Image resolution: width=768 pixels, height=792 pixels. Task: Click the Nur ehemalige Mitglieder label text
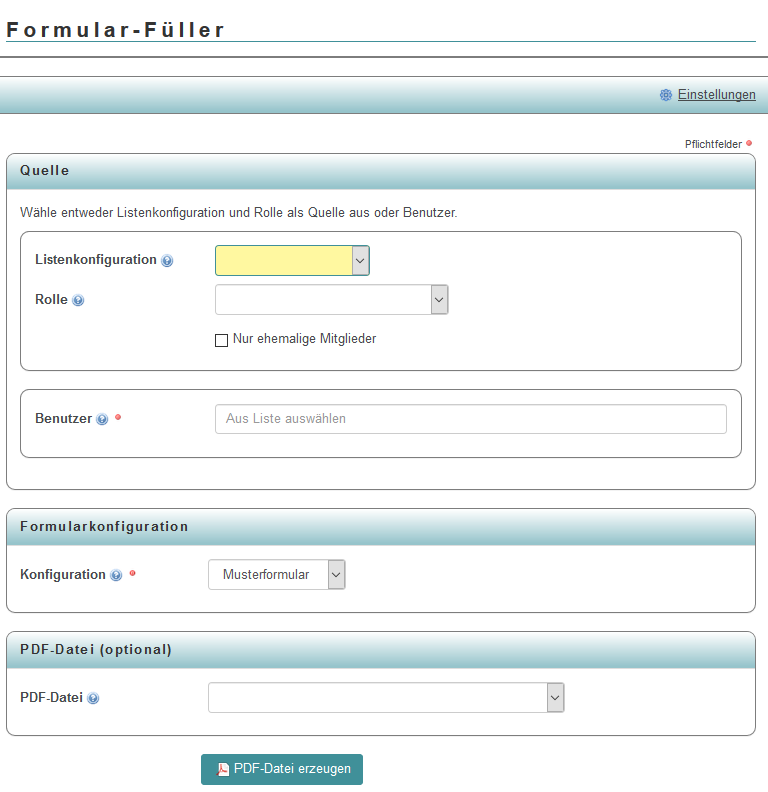[x=304, y=339]
